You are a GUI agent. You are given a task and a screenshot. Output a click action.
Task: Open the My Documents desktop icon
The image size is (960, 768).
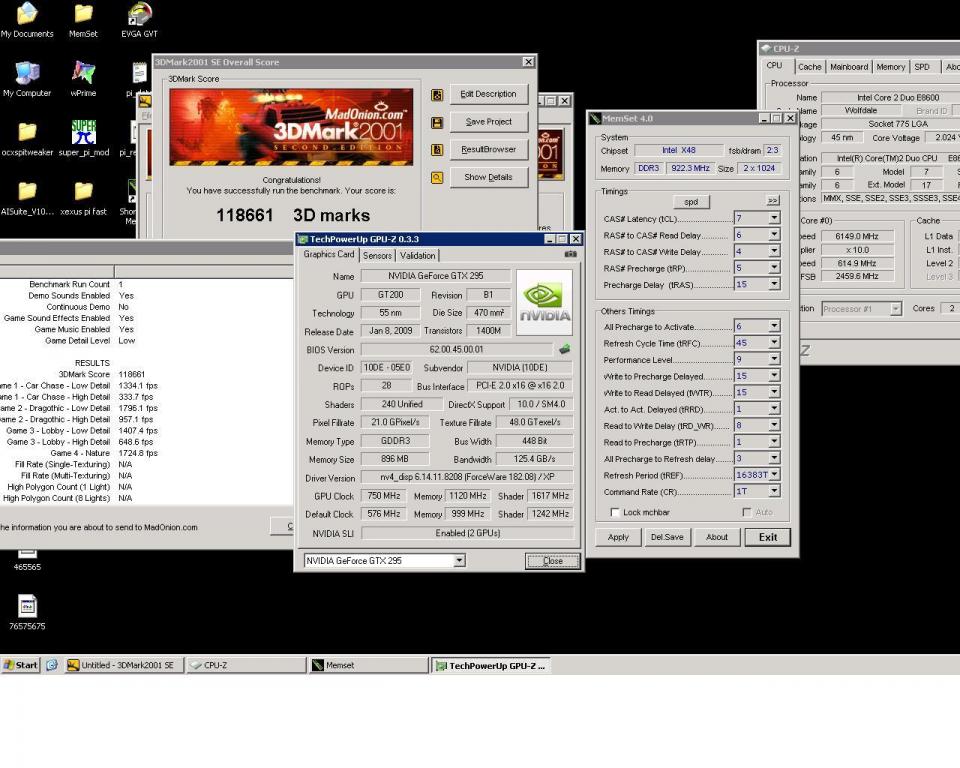27,20
